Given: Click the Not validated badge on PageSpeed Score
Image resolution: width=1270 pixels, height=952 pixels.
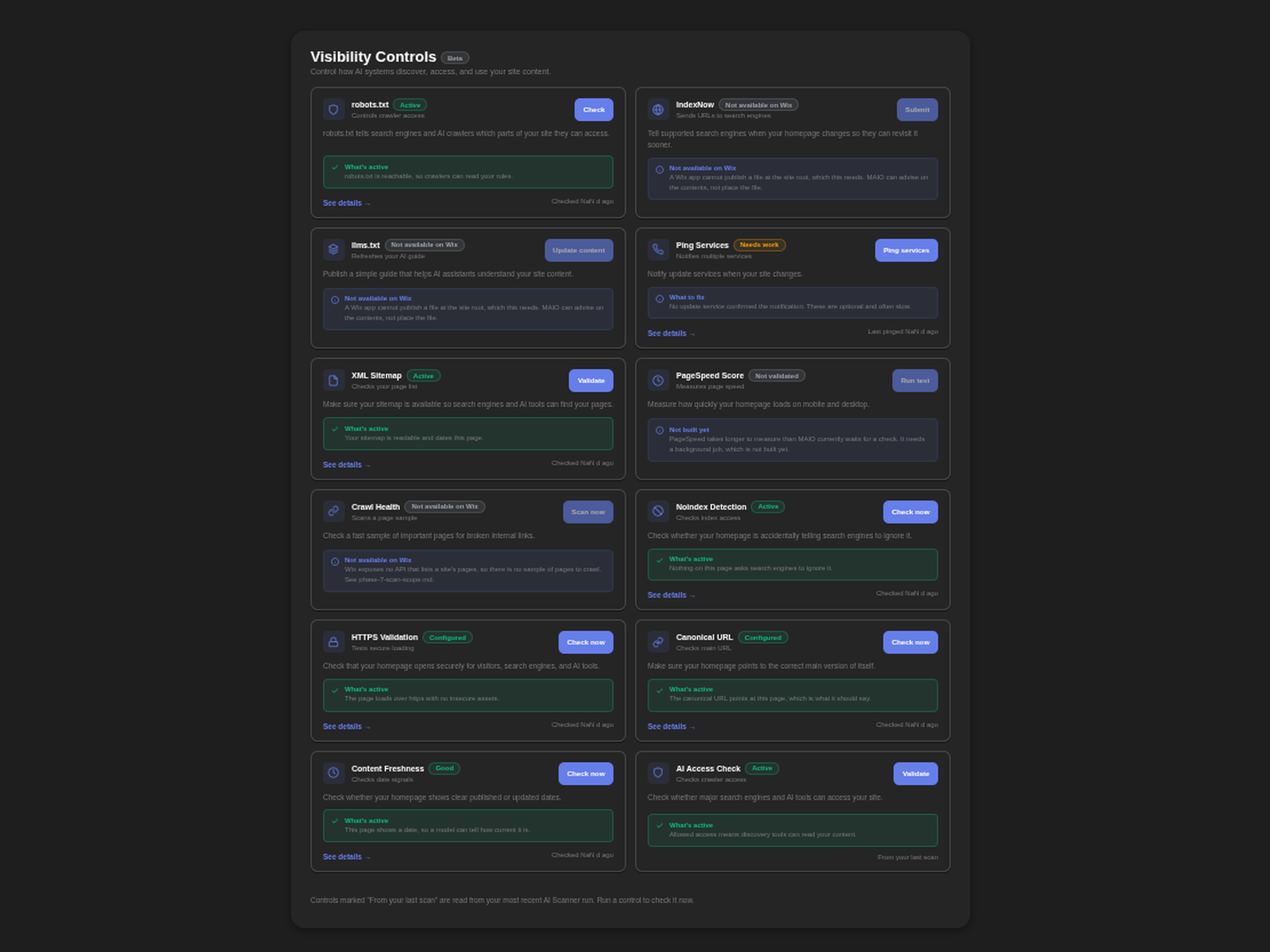Looking at the screenshot, I should coord(777,376).
